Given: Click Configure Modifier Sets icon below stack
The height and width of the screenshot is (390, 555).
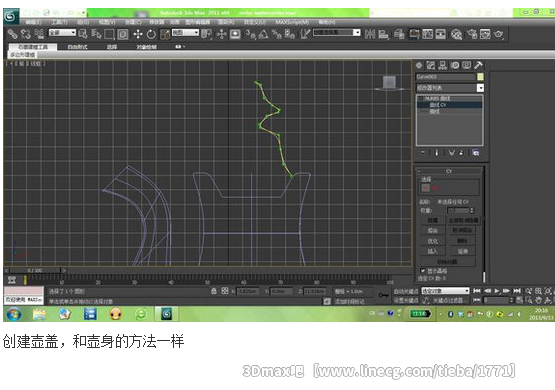Looking at the screenshot, I should click(x=475, y=153).
